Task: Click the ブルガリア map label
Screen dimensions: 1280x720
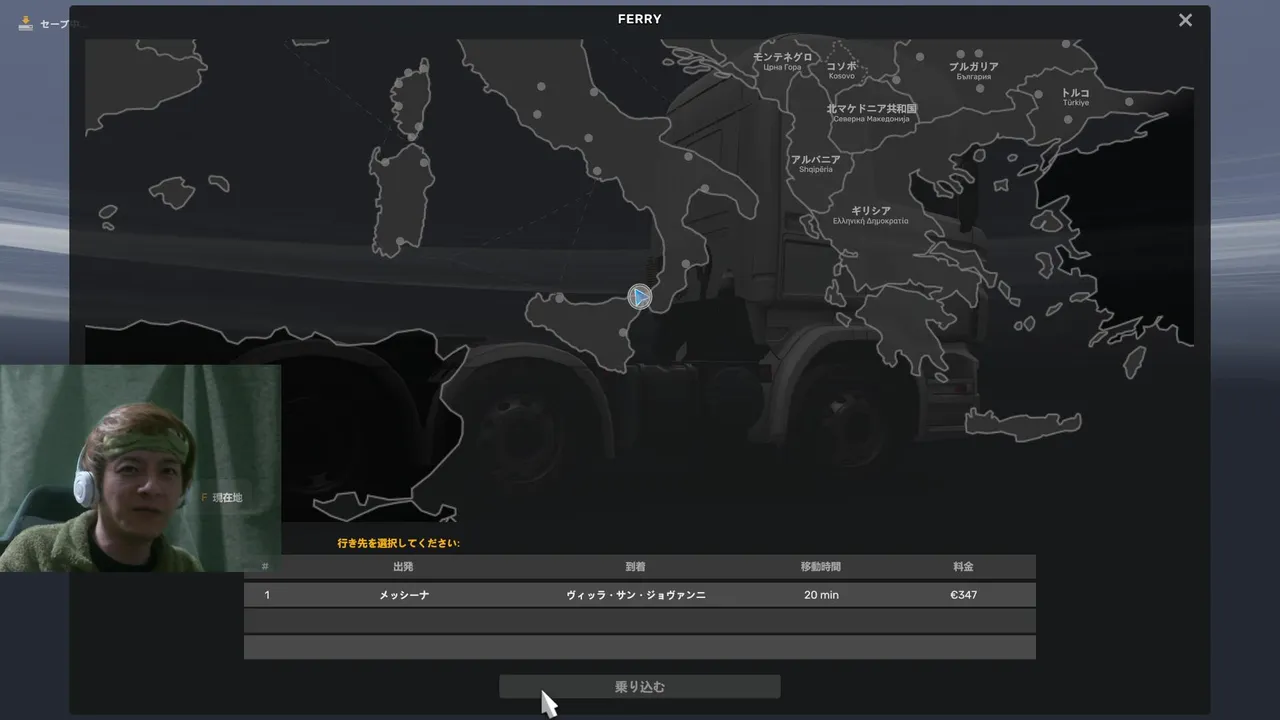Action: tap(974, 71)
